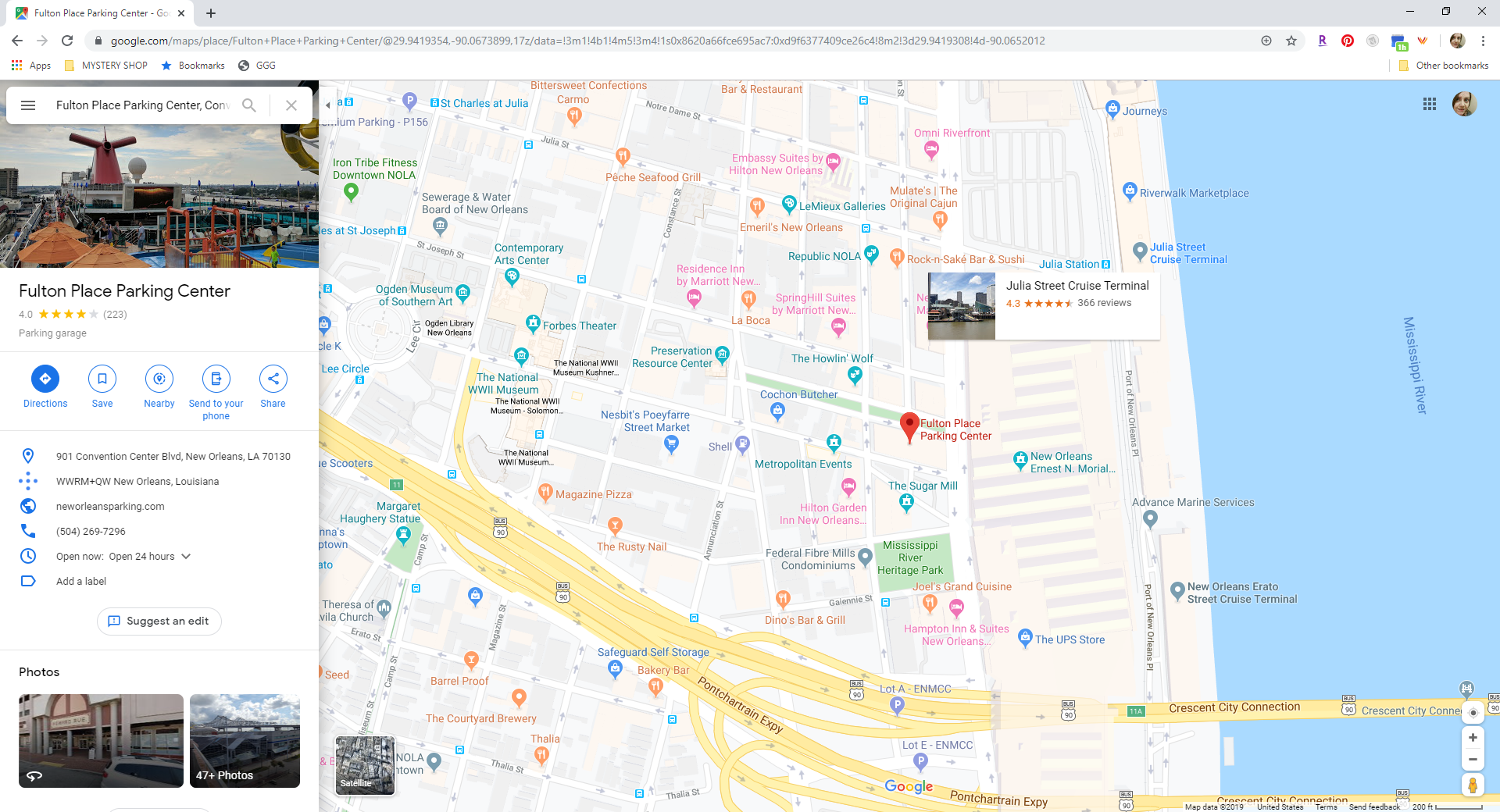Image resolution: width=1500 pixels, height=812 pixels.
Task: Open the GGG bookmark
Action: tap(257, 66)
